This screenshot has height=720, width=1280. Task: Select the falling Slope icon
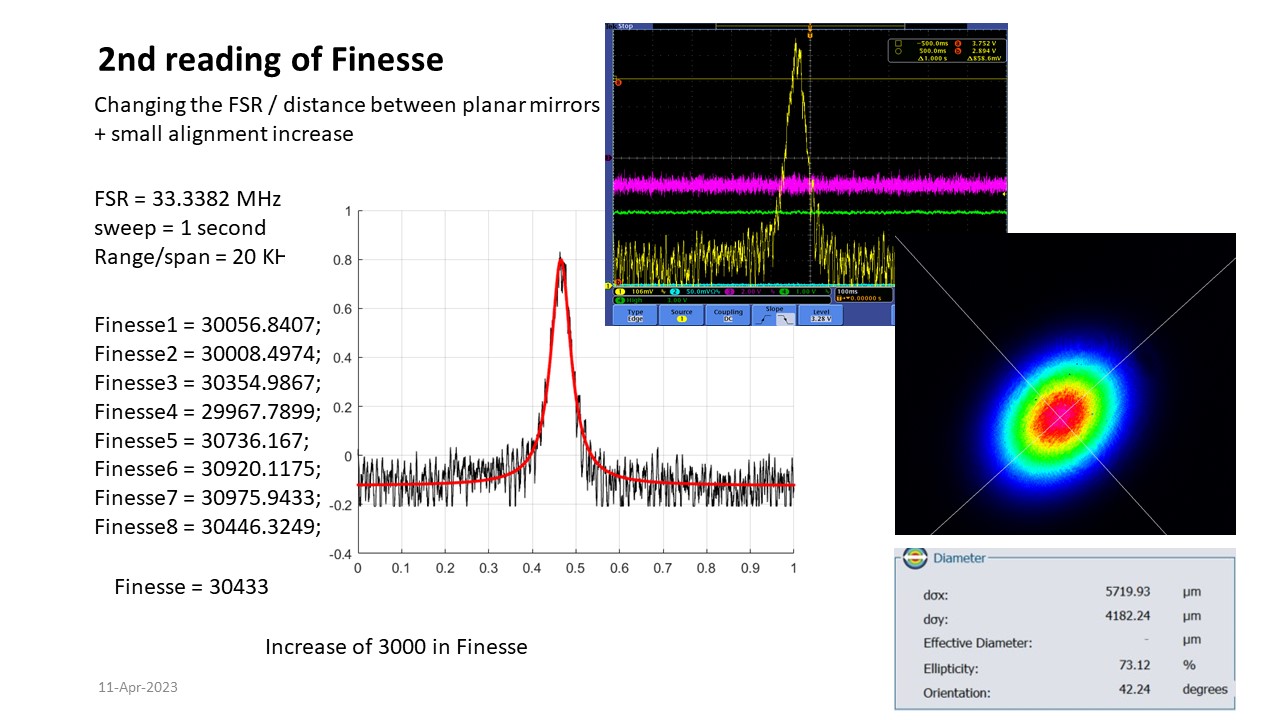[784, 318]
